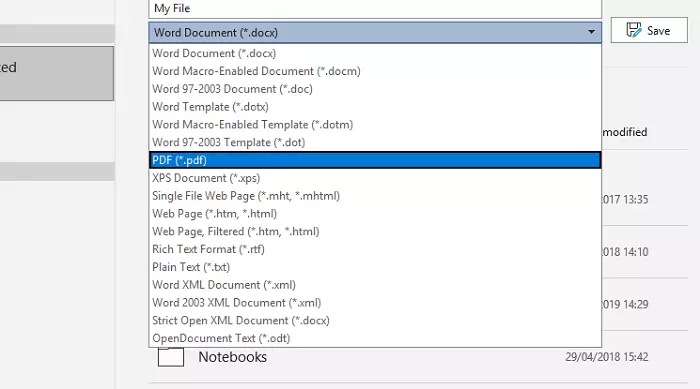700x389 pixels.
Task: Click the Save button
Action: pos(649,30)
